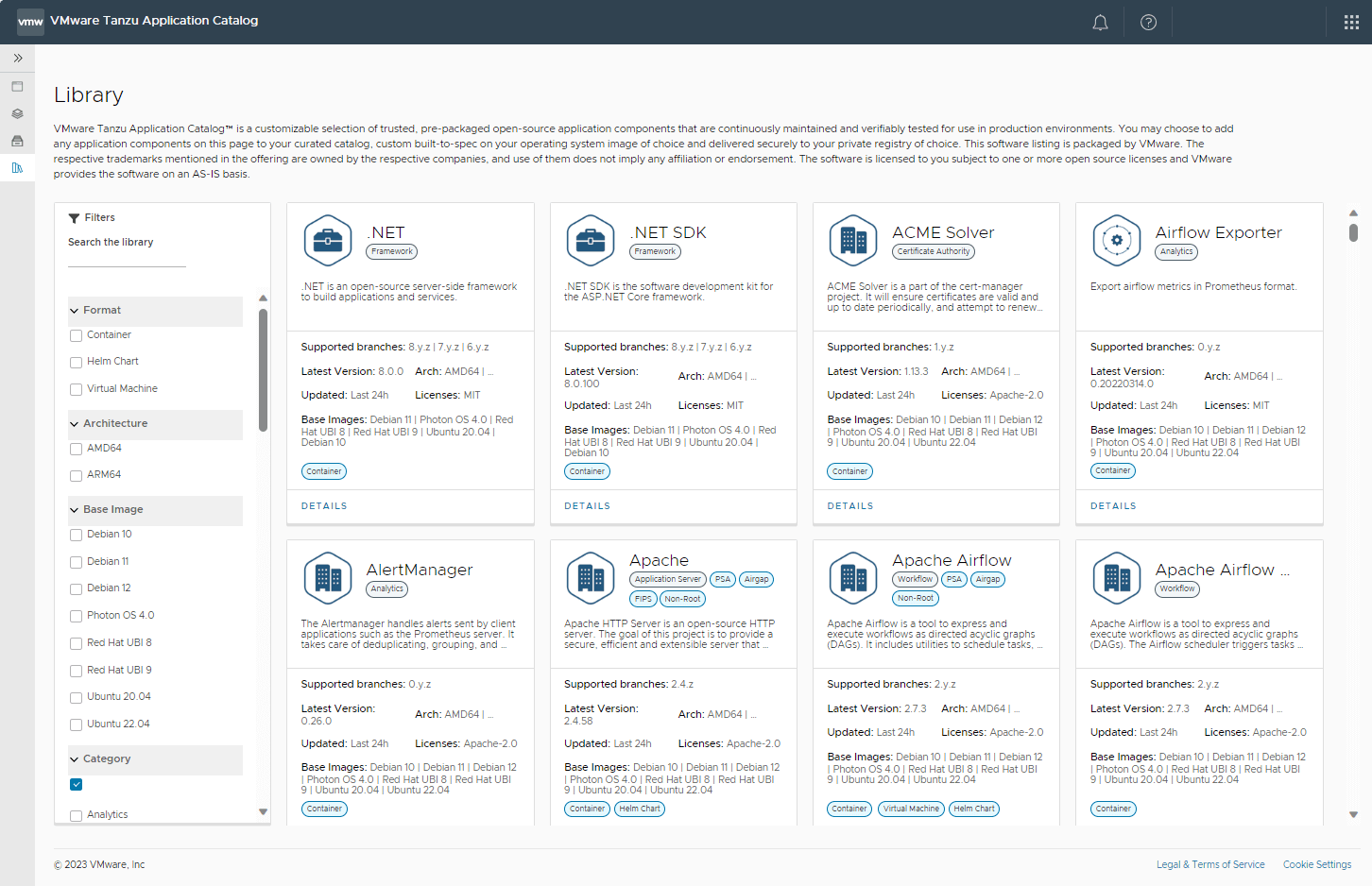Click the highlighted Library sidebar icon

[x=17, y=168]
